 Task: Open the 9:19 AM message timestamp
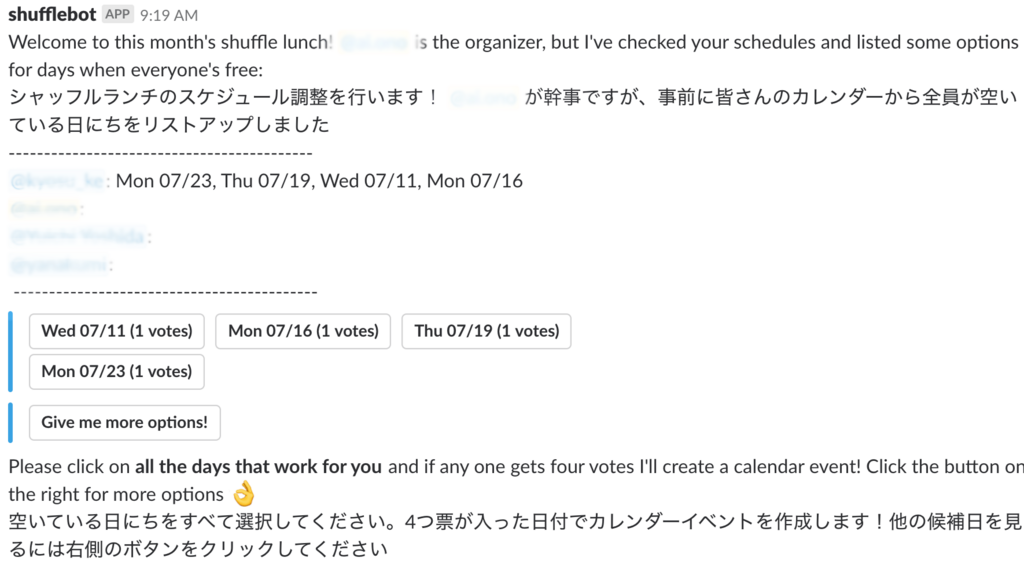[x=168, y=15]
